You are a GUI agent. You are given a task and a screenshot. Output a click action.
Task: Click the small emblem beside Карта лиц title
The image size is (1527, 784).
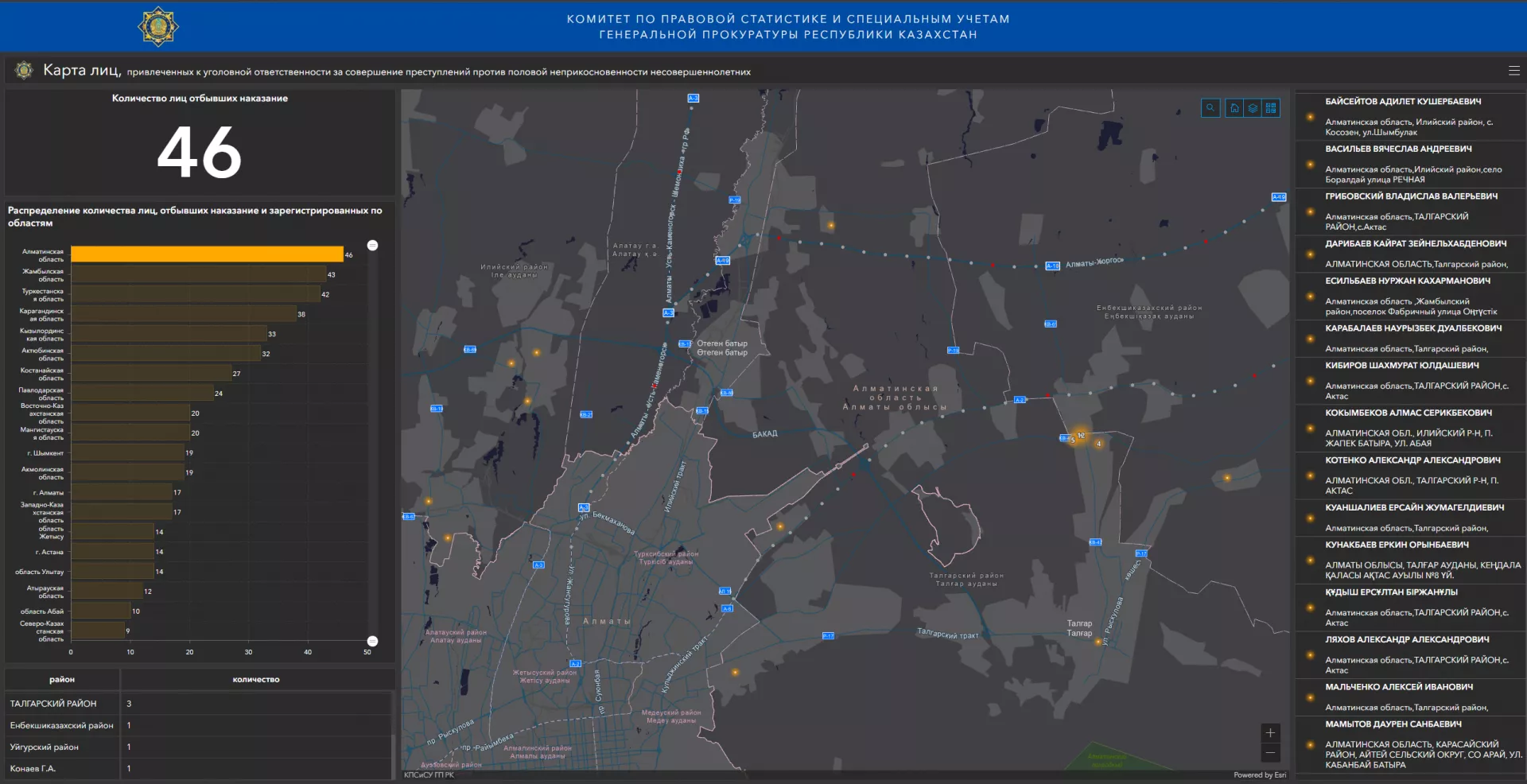[24, 71]
